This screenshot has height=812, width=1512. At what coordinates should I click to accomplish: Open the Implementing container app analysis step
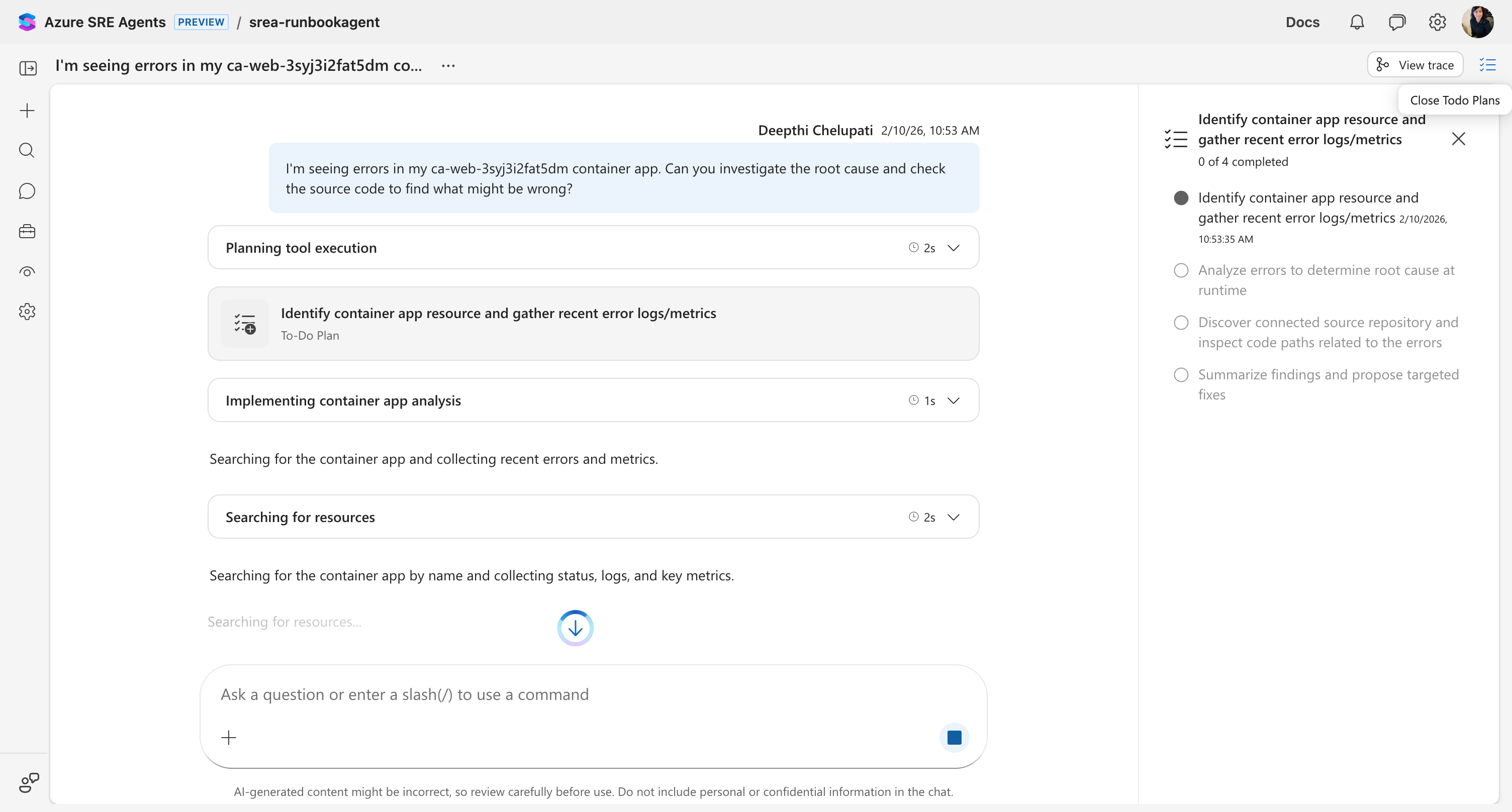coord(594,400)
